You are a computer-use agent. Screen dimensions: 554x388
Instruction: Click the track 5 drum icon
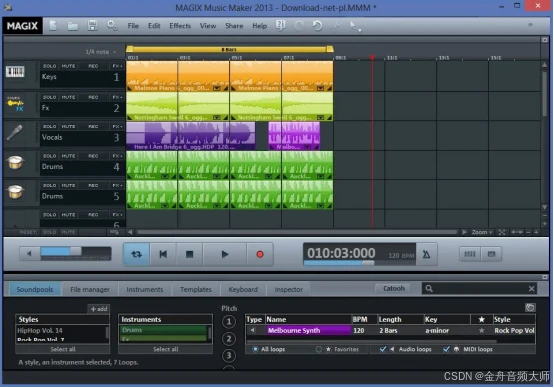coord(15,192)
